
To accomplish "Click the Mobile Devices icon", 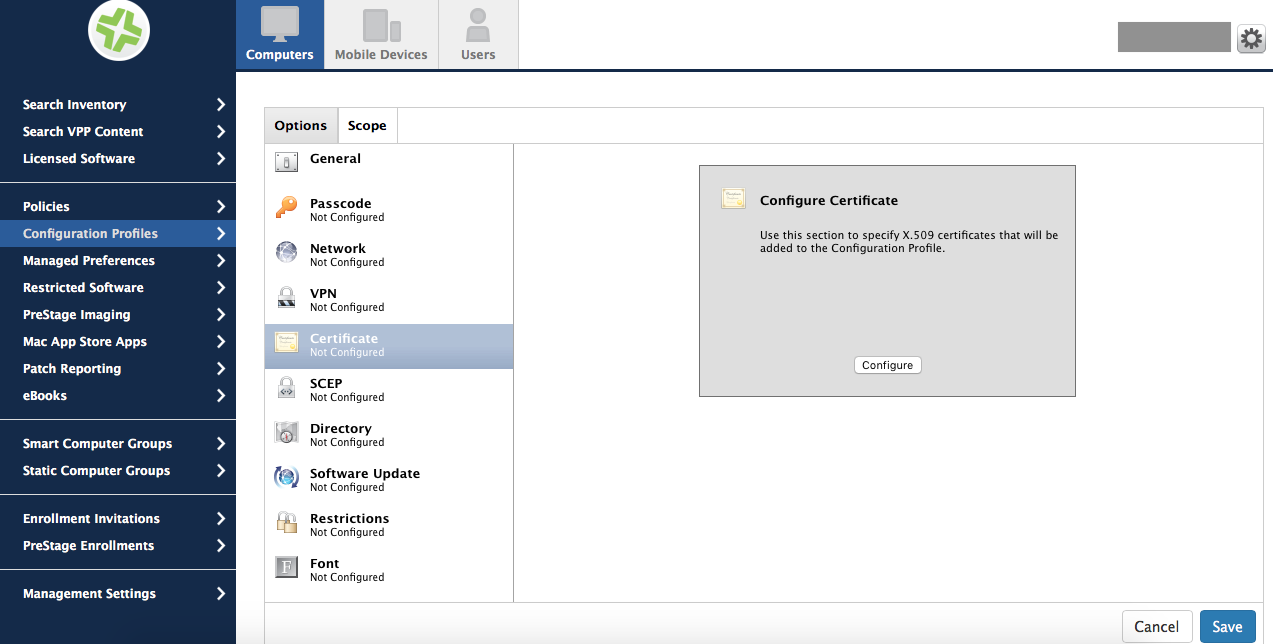I will tap(381, 26).
